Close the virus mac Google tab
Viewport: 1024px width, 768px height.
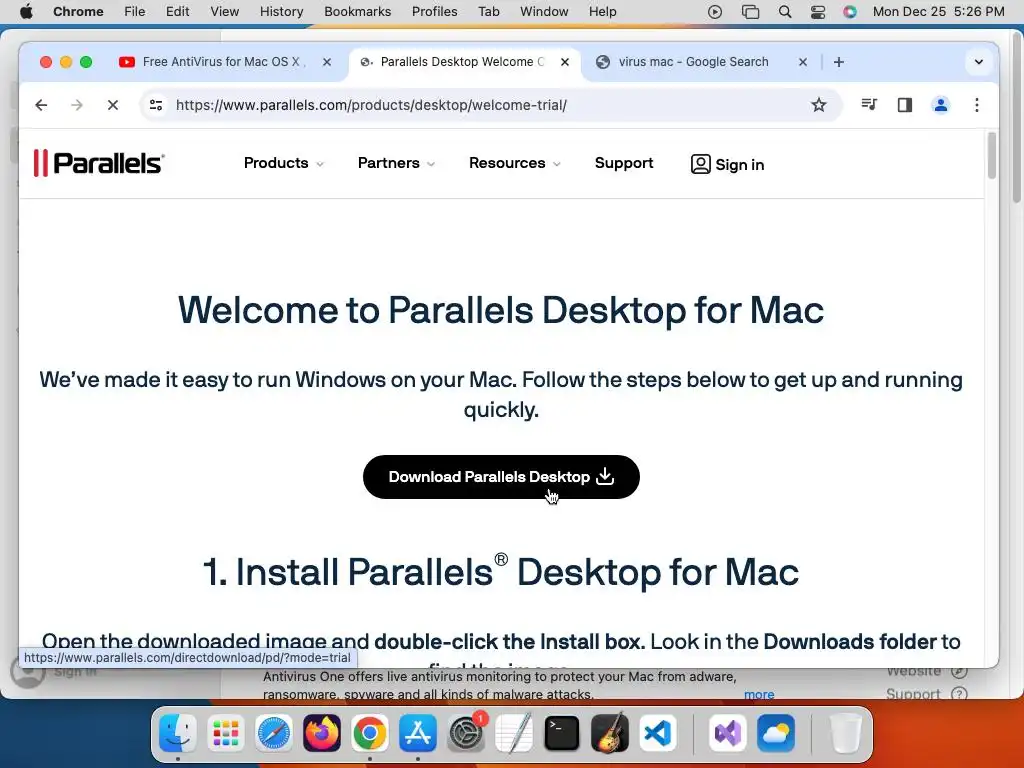click(x=803, y=62)
